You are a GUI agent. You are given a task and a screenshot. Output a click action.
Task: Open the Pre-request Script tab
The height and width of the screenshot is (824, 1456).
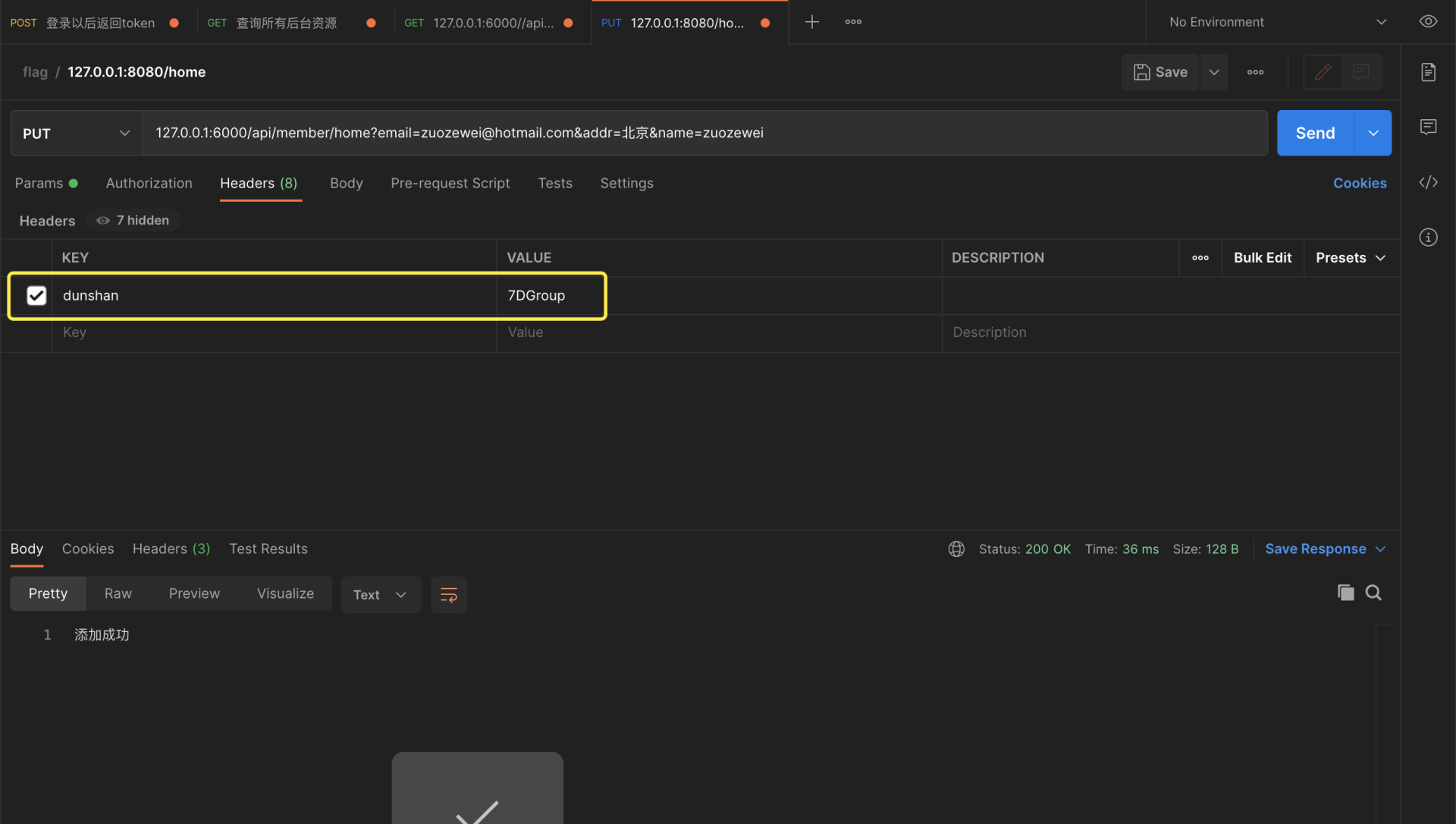pyautogui.click(x=450, y=183)
